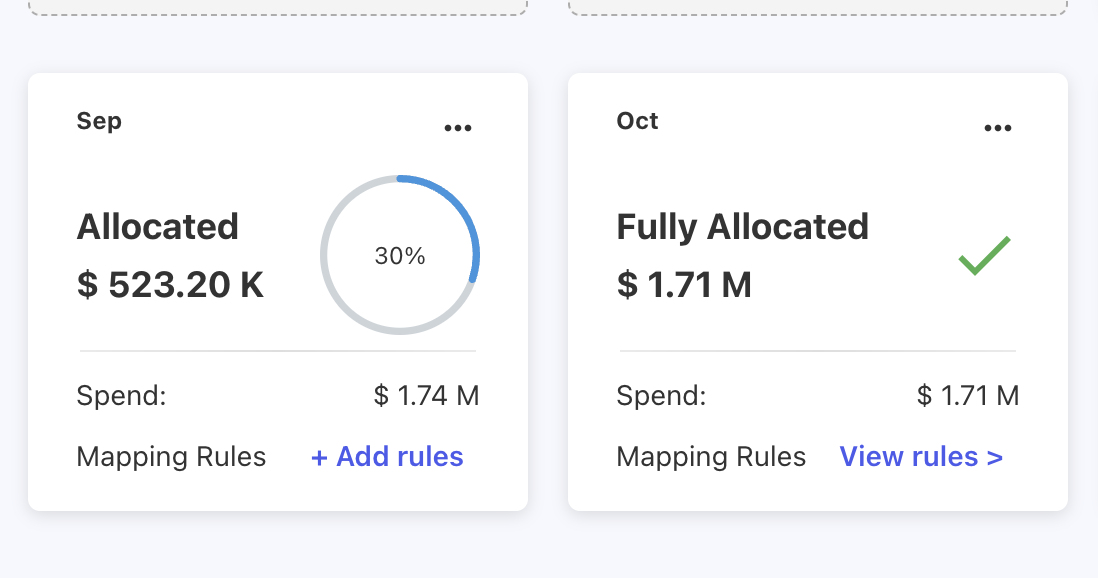Click the Fully Allocated heading
1098x578 pixels.
[x=743, y=227]
